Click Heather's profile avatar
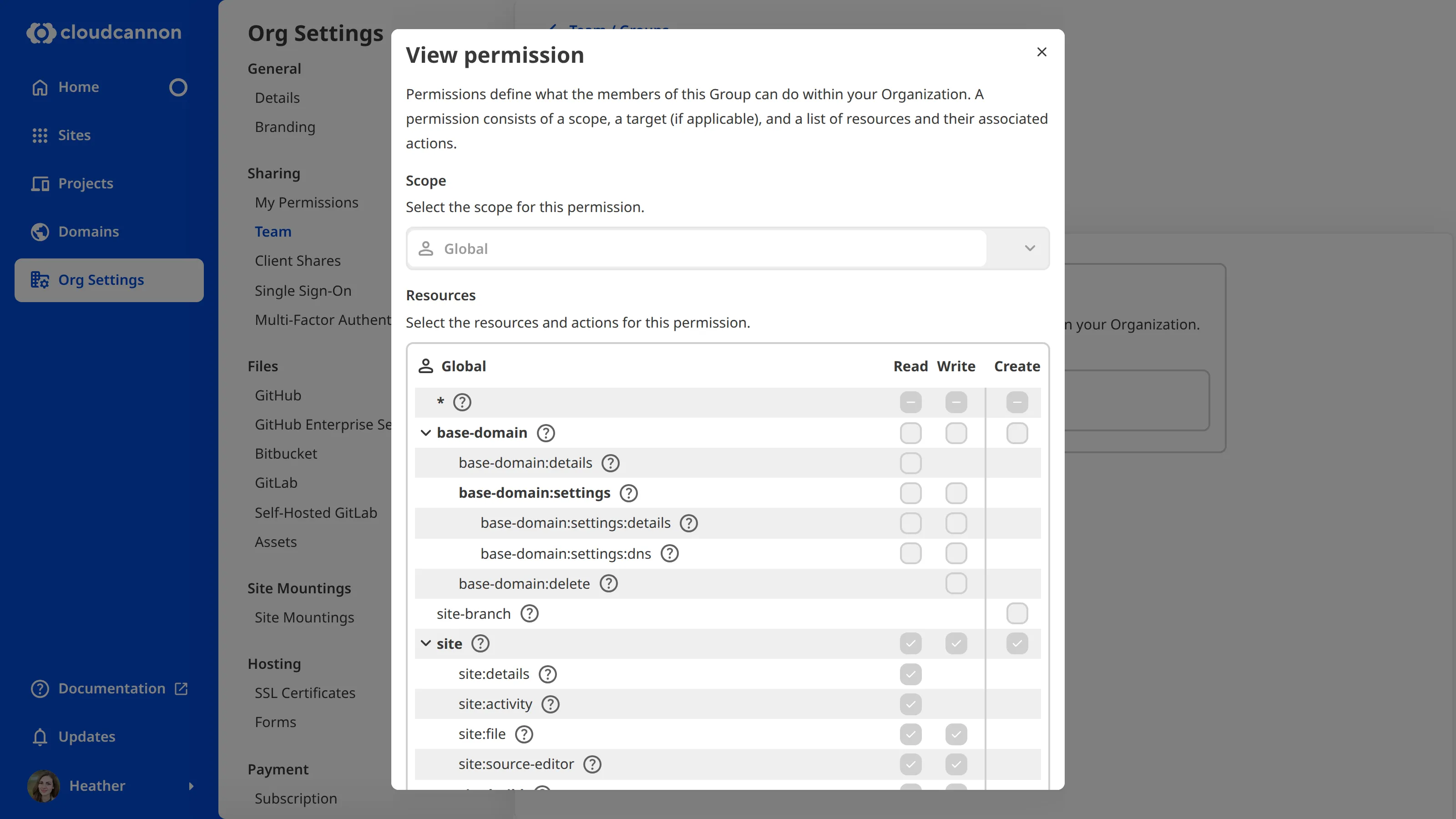Viewport: 1456px width, 819px height. coord(44,786)
